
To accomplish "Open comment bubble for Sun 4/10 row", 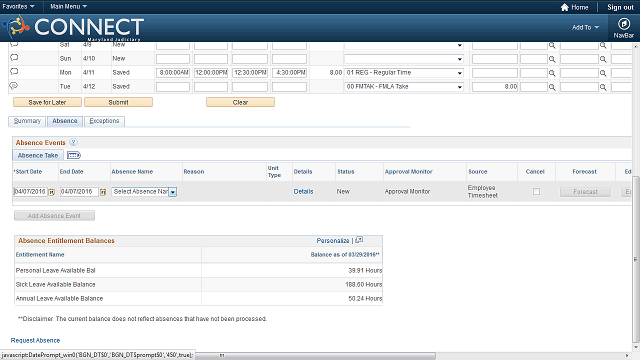I will pos(14,58).
